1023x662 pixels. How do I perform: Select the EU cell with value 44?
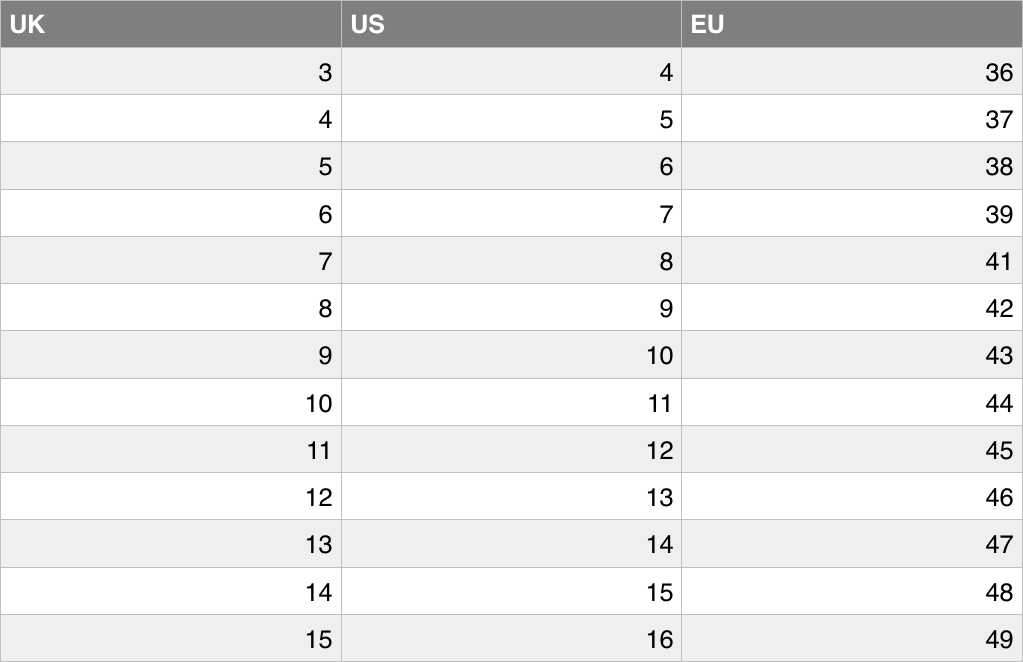(x=852, y=403)
